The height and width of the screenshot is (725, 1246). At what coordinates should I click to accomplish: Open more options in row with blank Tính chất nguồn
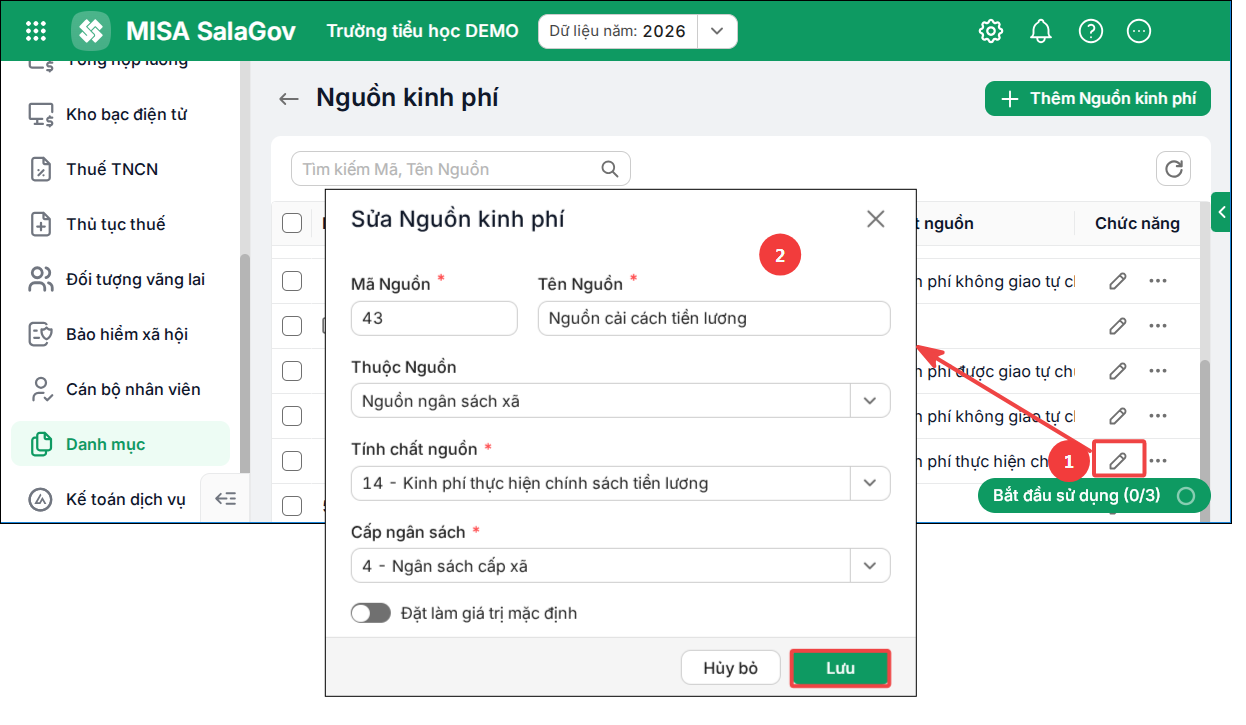[1158, 326]
